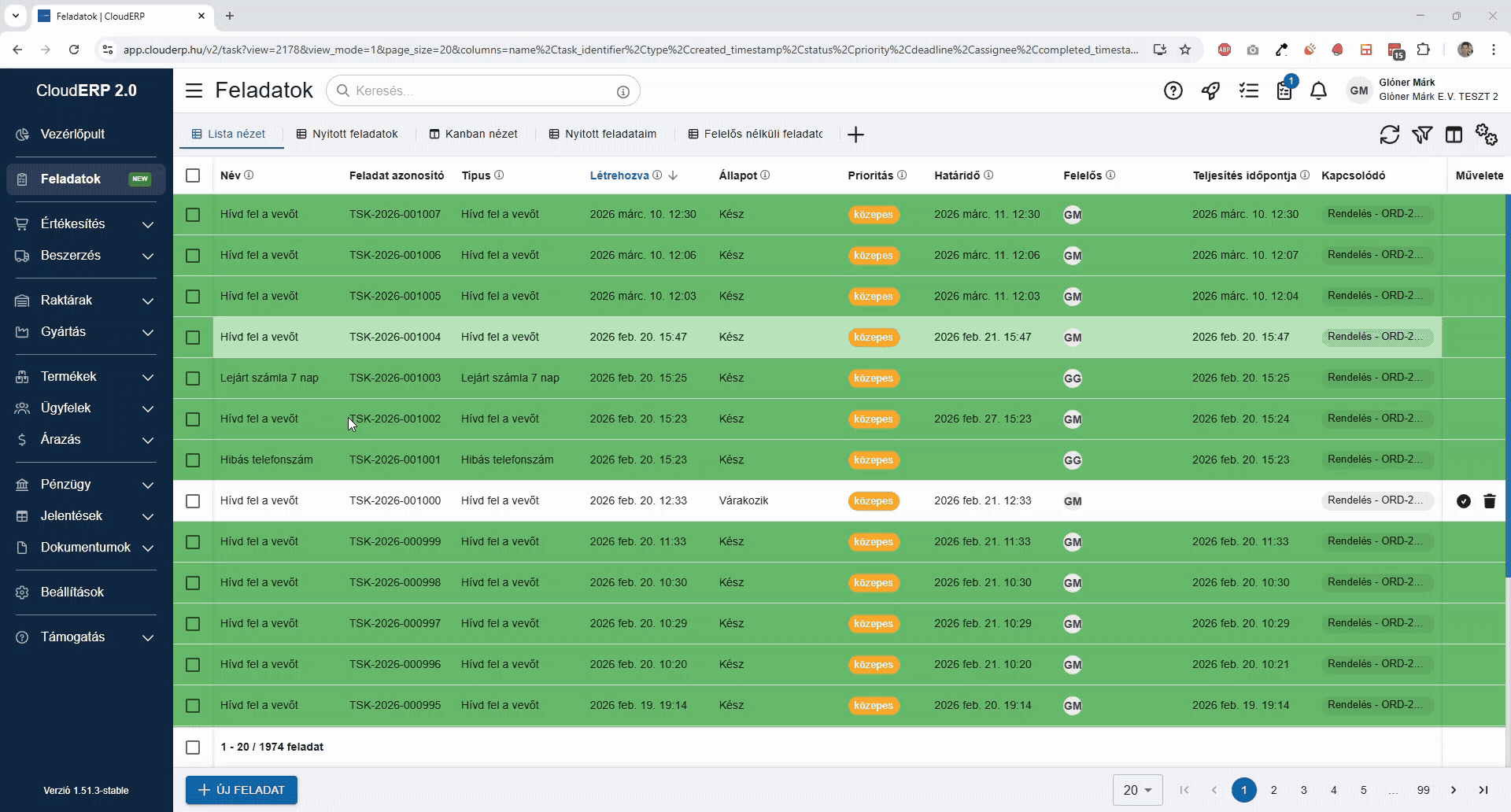Open the notification bell
Screen dimensions: 1511x812
click(x=1317, y=90)
